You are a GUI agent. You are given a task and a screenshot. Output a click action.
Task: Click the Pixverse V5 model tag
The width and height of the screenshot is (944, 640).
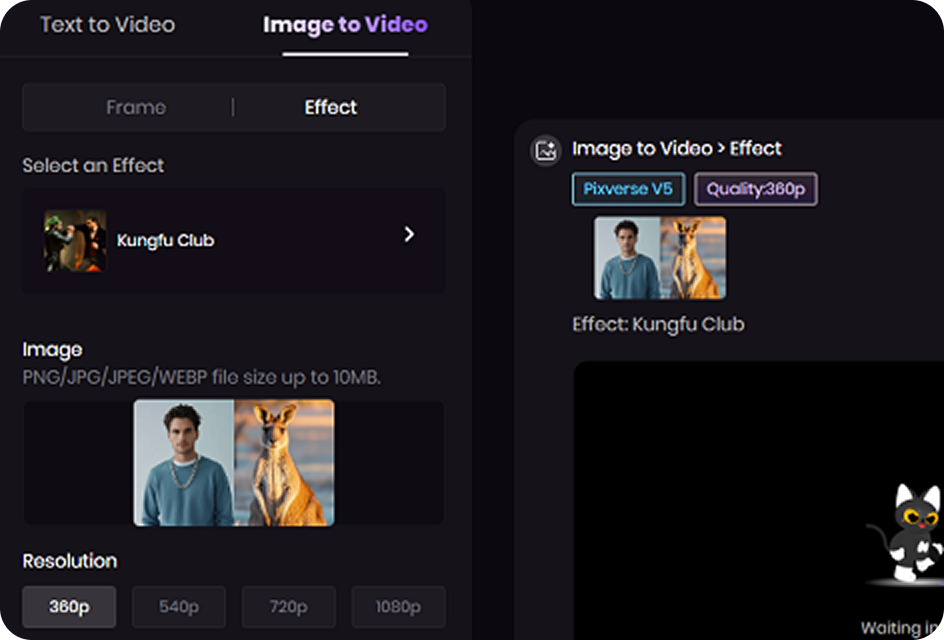pyautogui.click(x=628, y=189)
